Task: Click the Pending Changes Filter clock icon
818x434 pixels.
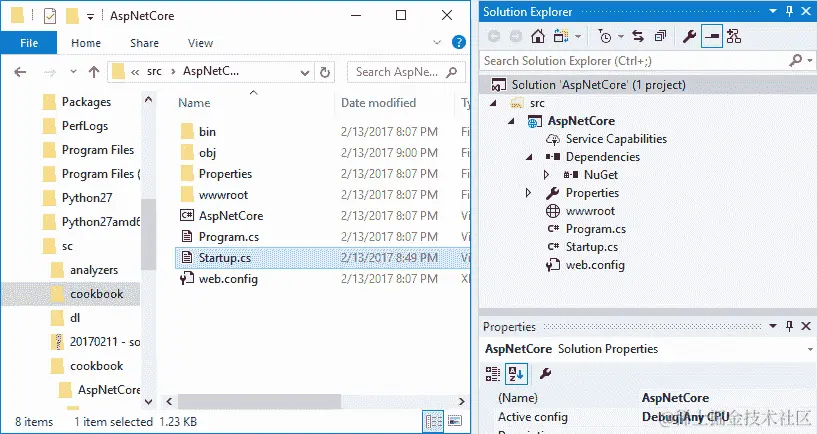Action: [605, 36]
